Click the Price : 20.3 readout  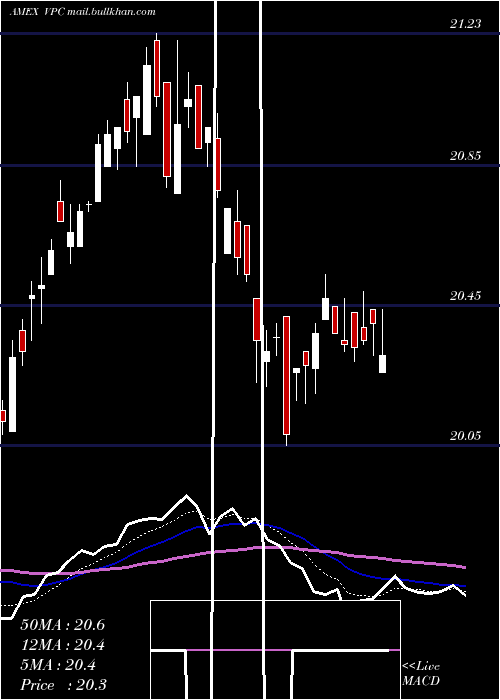coord(63,685)
